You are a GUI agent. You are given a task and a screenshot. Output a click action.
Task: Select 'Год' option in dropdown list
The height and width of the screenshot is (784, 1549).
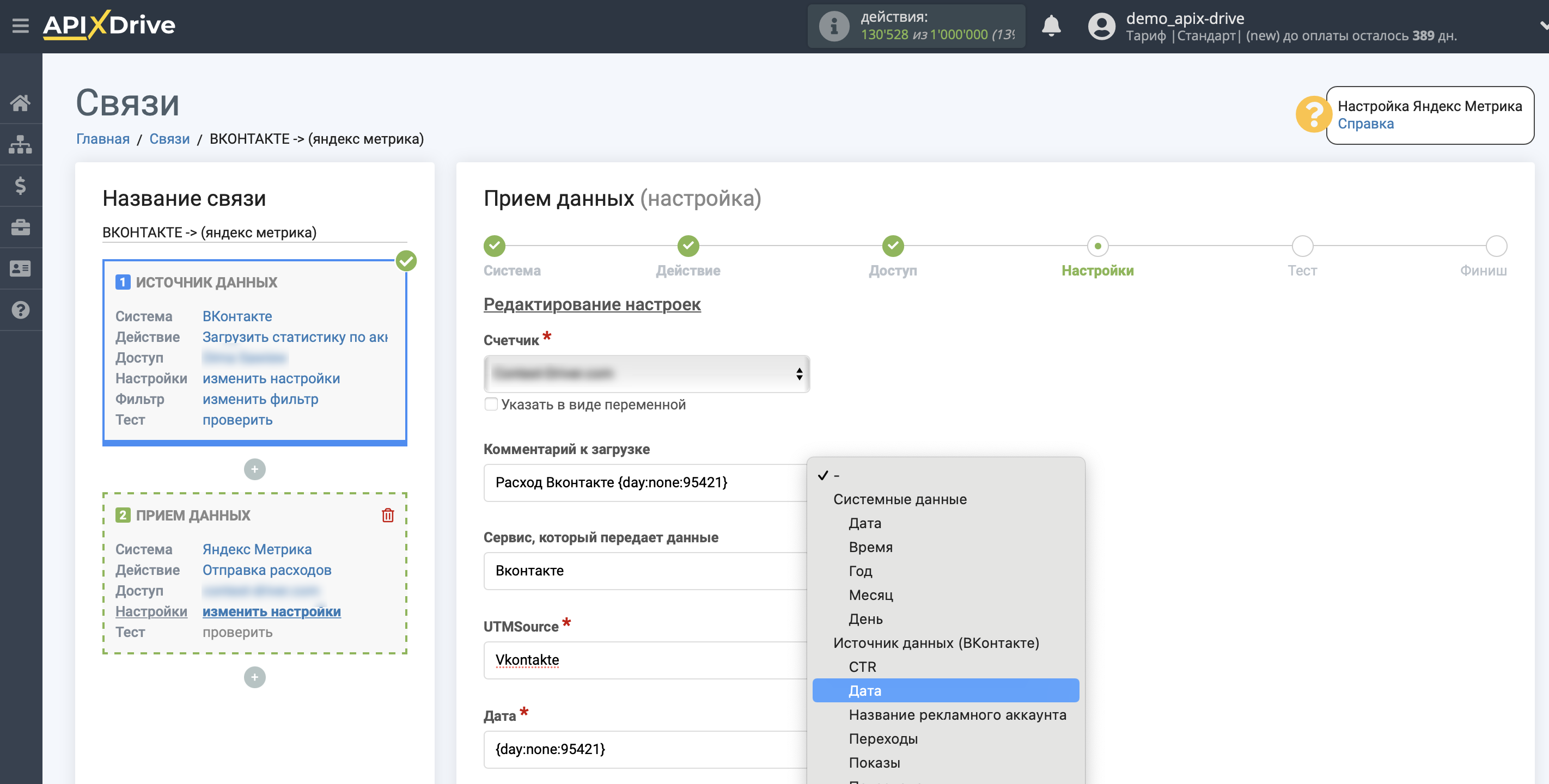(x=946, y=571)
